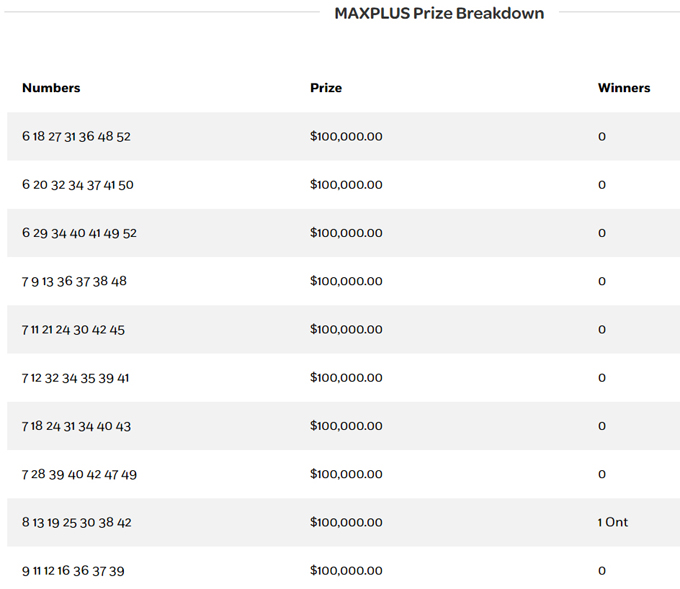The height and width of the screenshot is (589, 680).
Task: Click the Prize column header
Action: (x=326, y=88)
